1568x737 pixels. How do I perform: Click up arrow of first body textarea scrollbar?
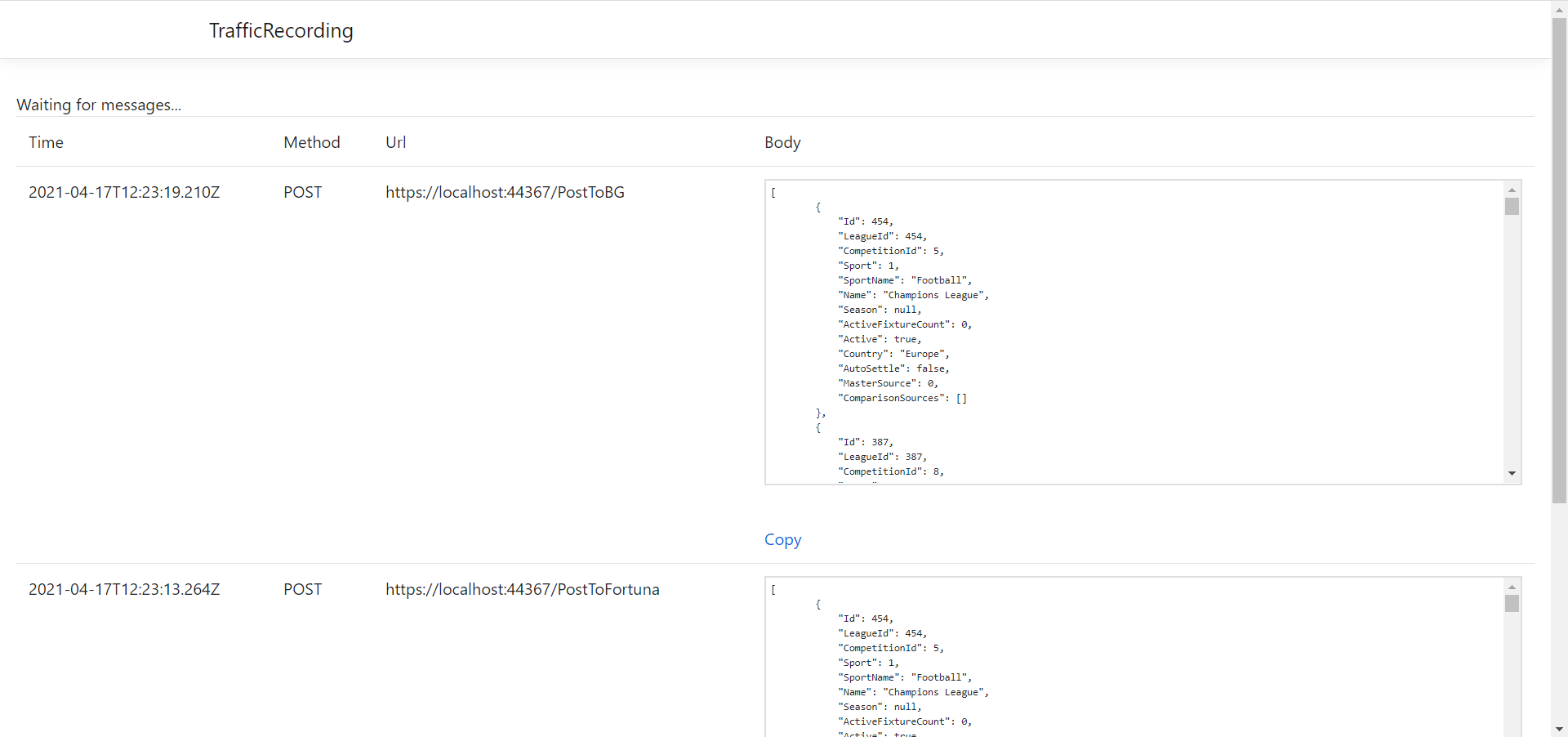coord(1512,189)
